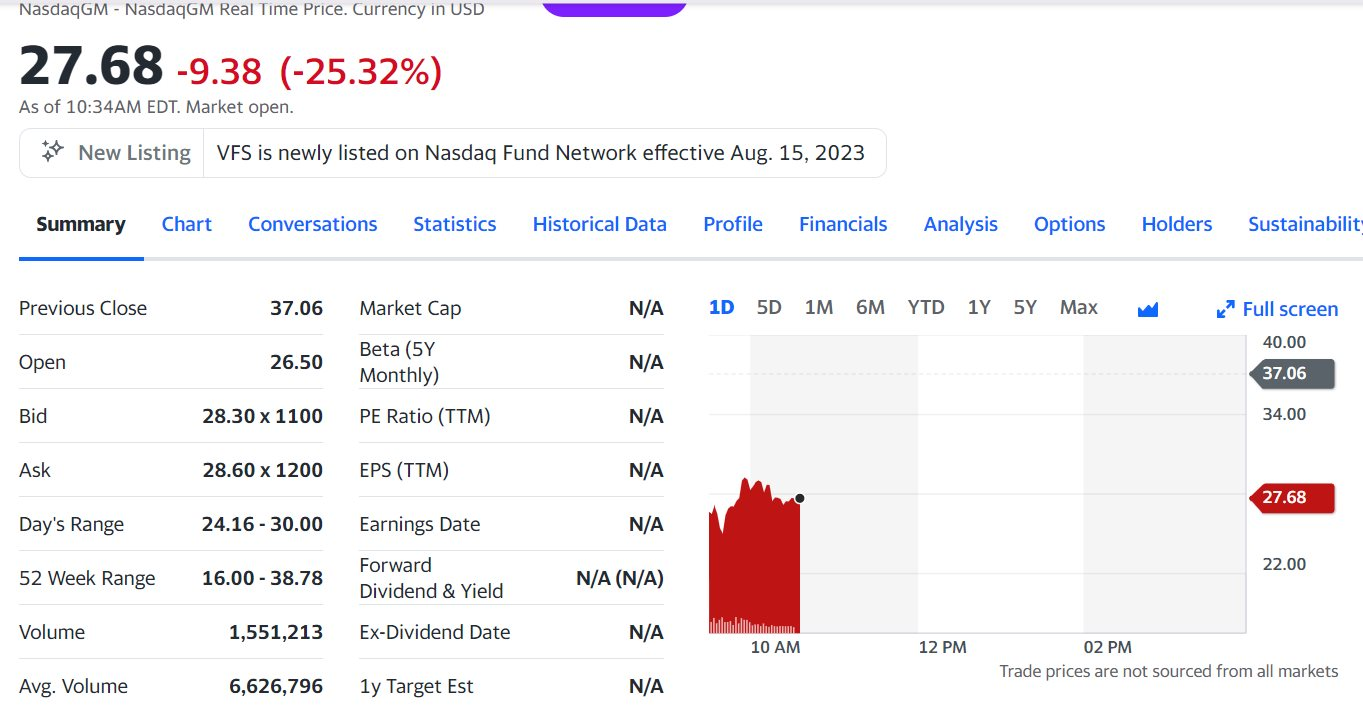Click the Full screen expand arrows icon
The height and width of the screenshot is (723, 1363).
coord(1225,310)
